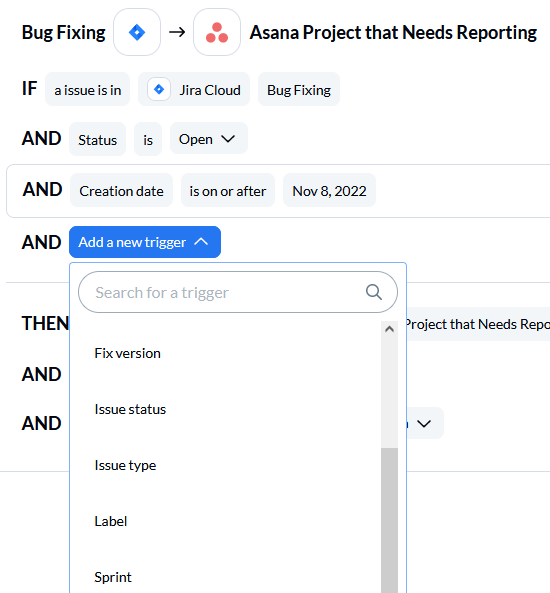
Task: Click the scrollbar up arrow in trigger list
Action: [389, 329]
